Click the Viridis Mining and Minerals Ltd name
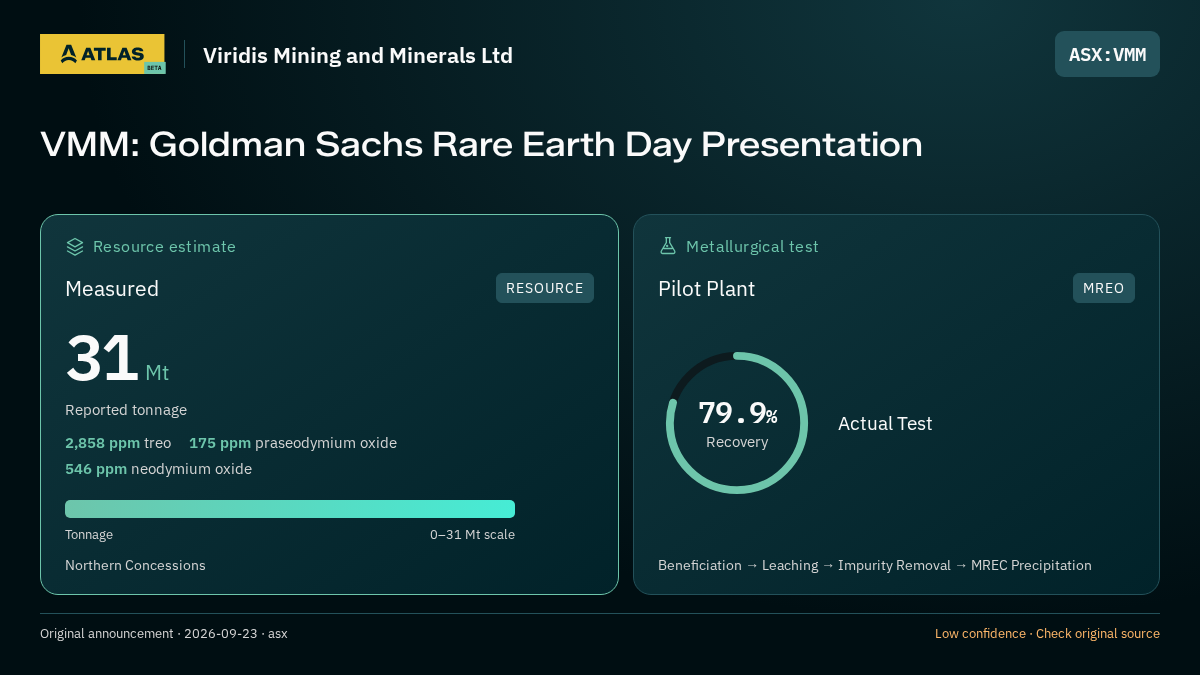 coord(358,55)
